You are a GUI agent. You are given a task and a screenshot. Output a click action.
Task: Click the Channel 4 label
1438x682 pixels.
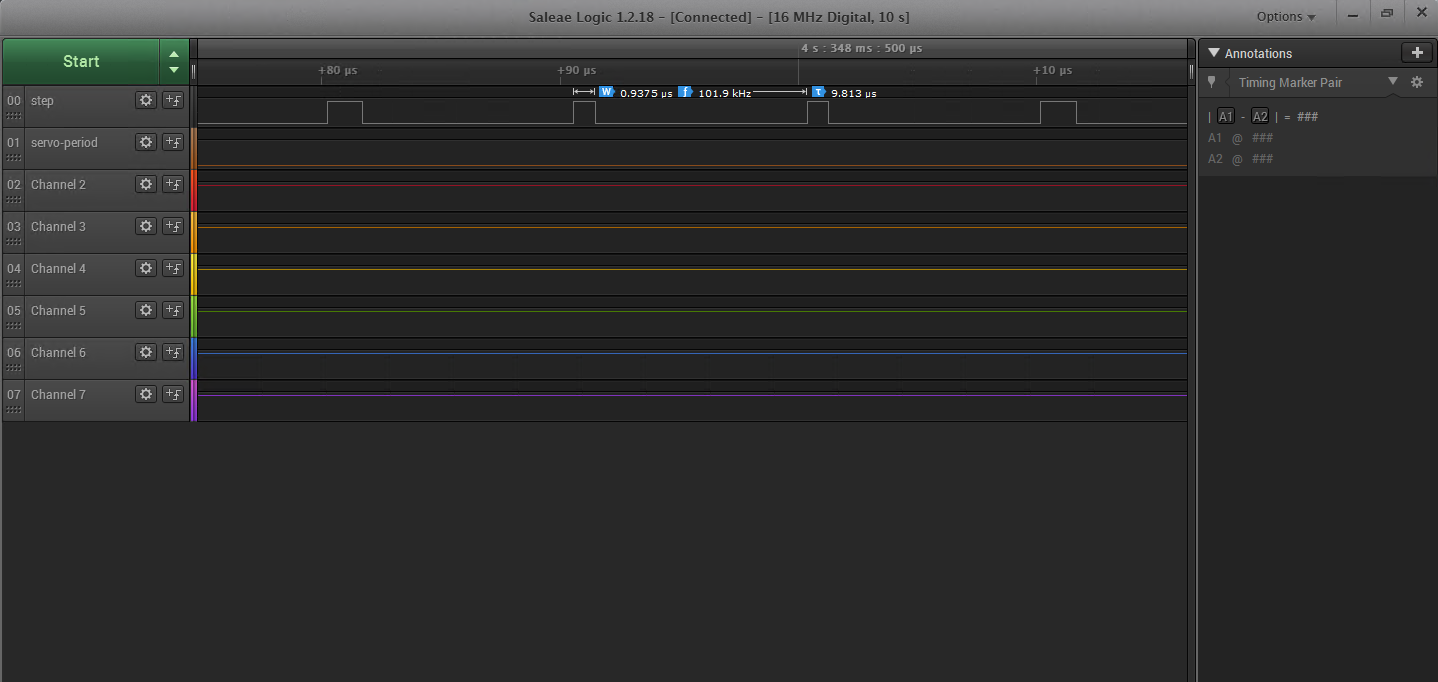[x=58, y=268]
